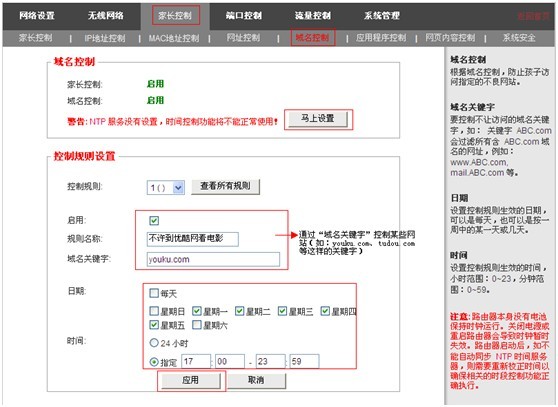Click the end minute field showing 59
This screenshot has width=558, height=407.
pyautogui.click(x=304, y=361)
